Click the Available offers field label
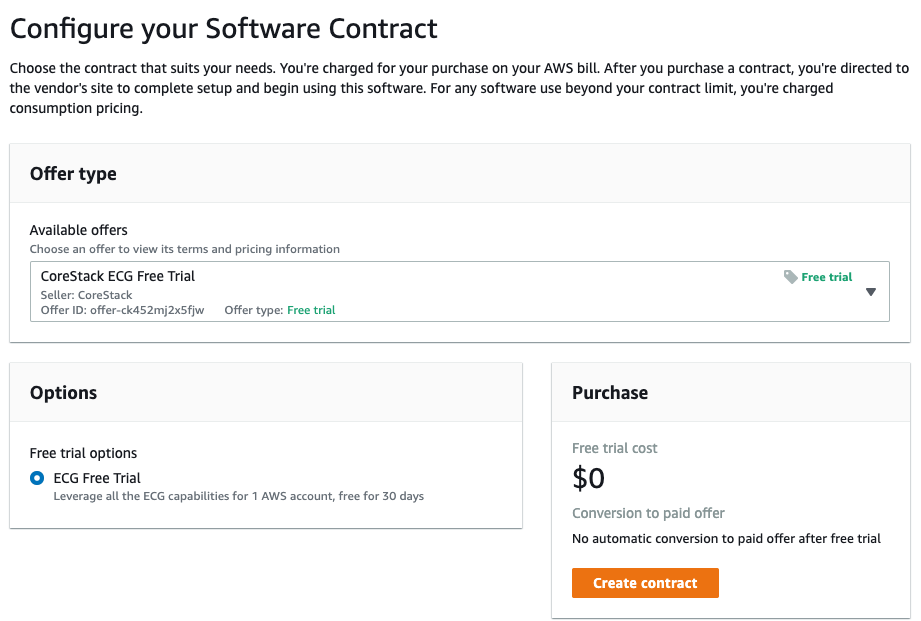Viewport: 921px width, 621px height. click(x=79, y=230)
